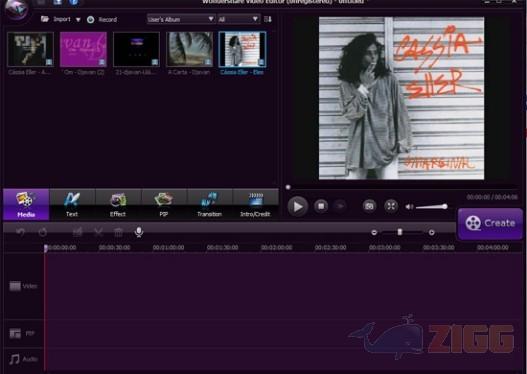
Task: Click the next frame button
Action: pos(340,206)
